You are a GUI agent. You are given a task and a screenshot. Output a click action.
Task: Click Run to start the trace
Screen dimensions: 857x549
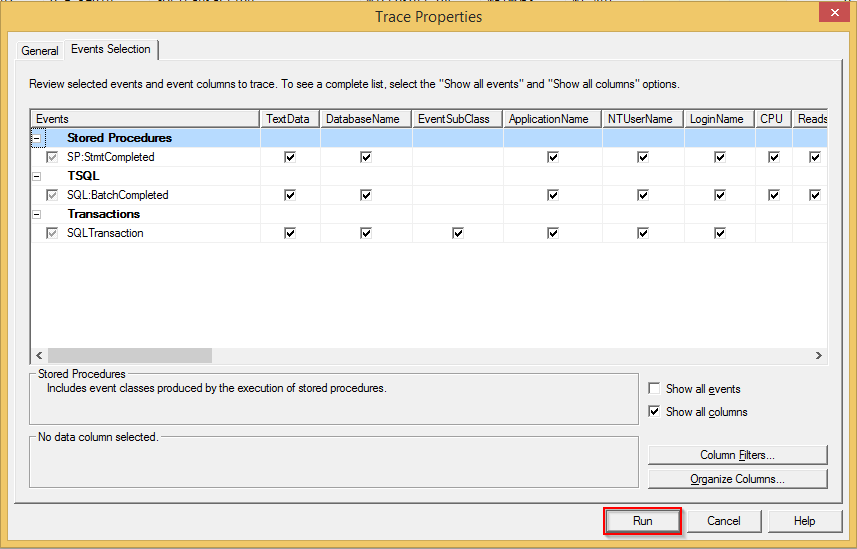click(642, 521)
